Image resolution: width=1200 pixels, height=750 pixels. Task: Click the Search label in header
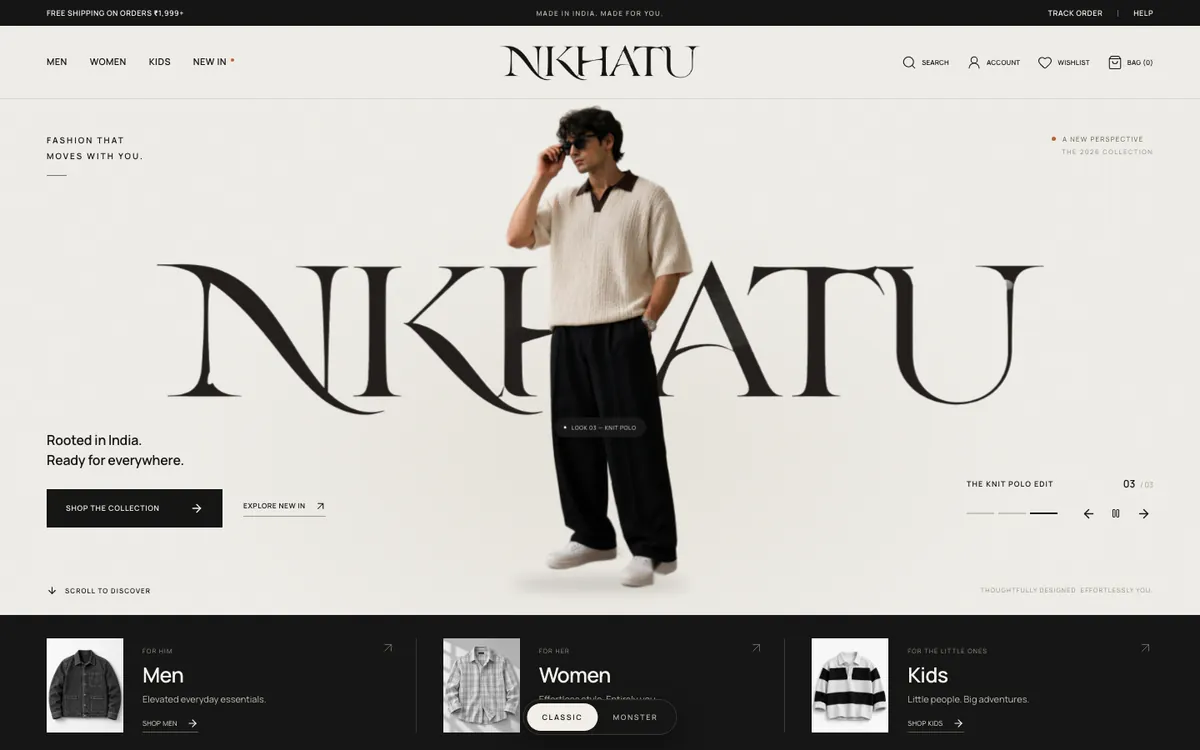(x=935, y=63)
